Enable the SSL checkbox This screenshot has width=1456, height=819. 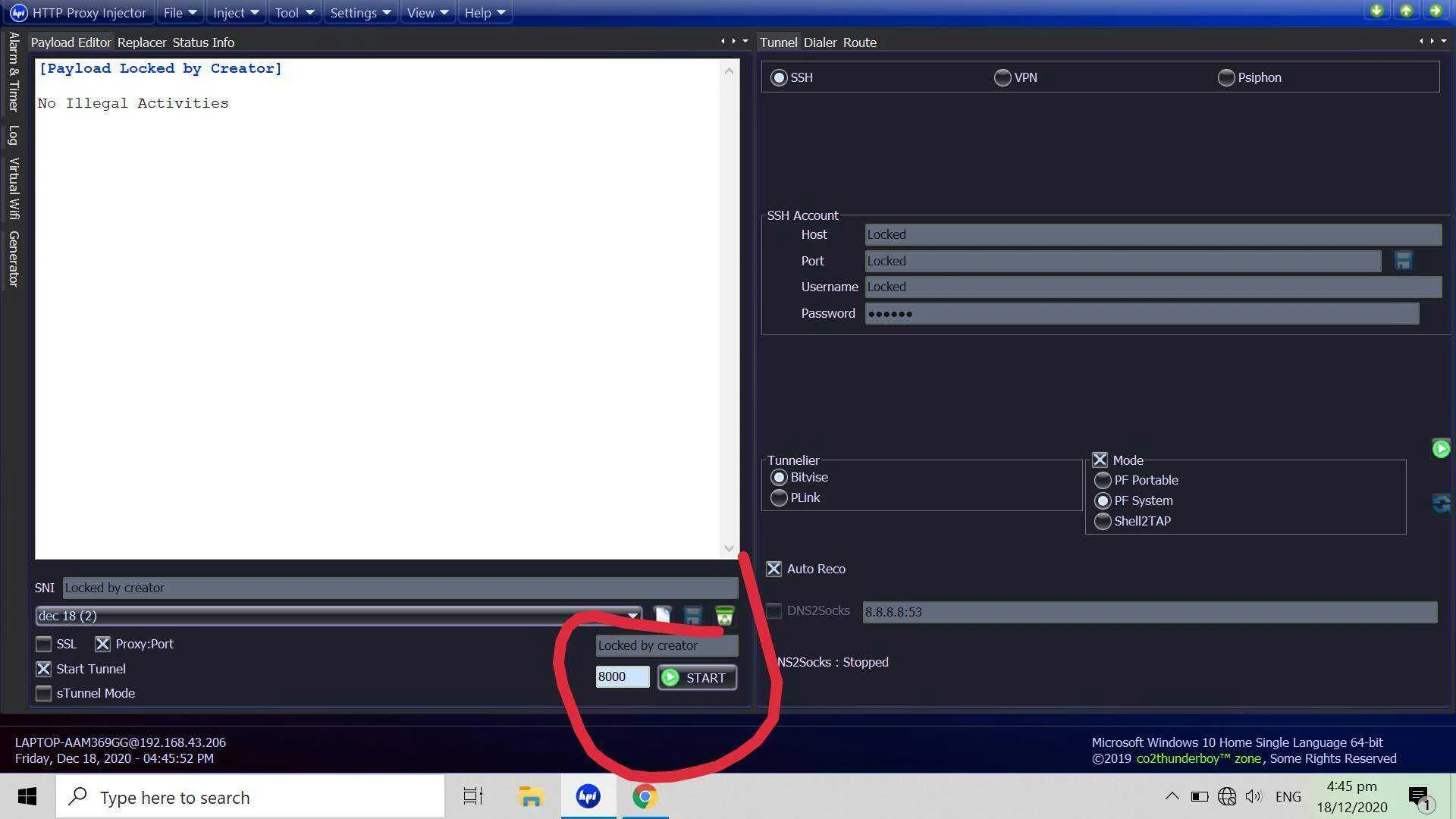pyautogui.click(x=44, y=644)
